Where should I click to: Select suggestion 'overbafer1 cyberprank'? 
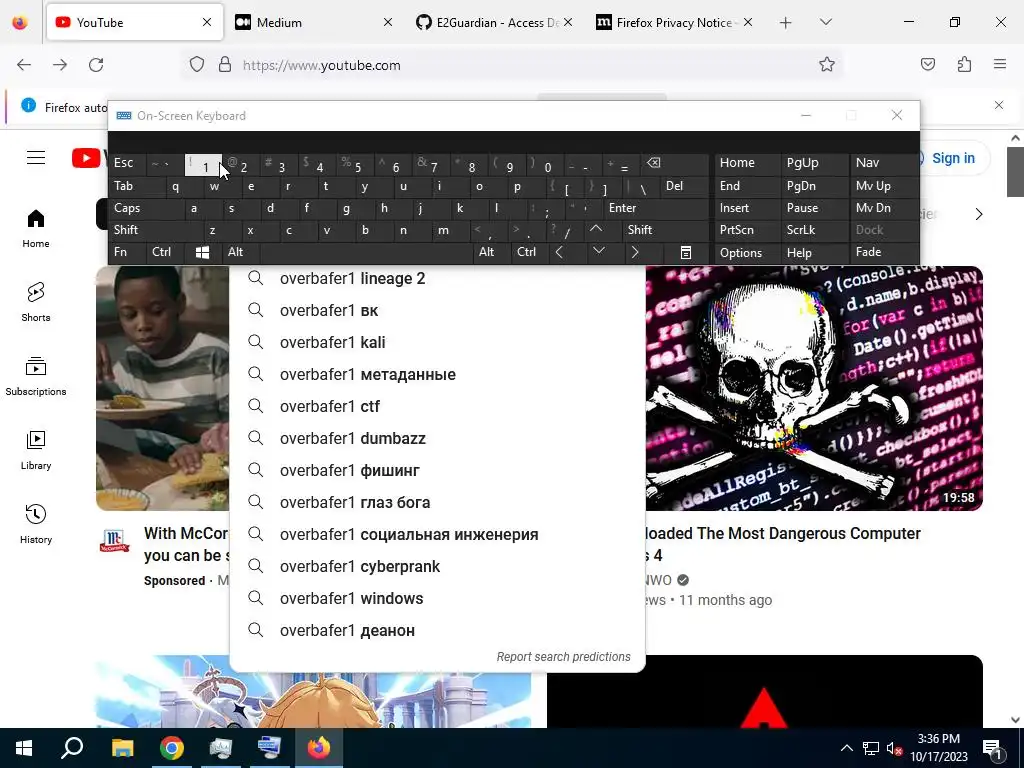click(437, 567)
